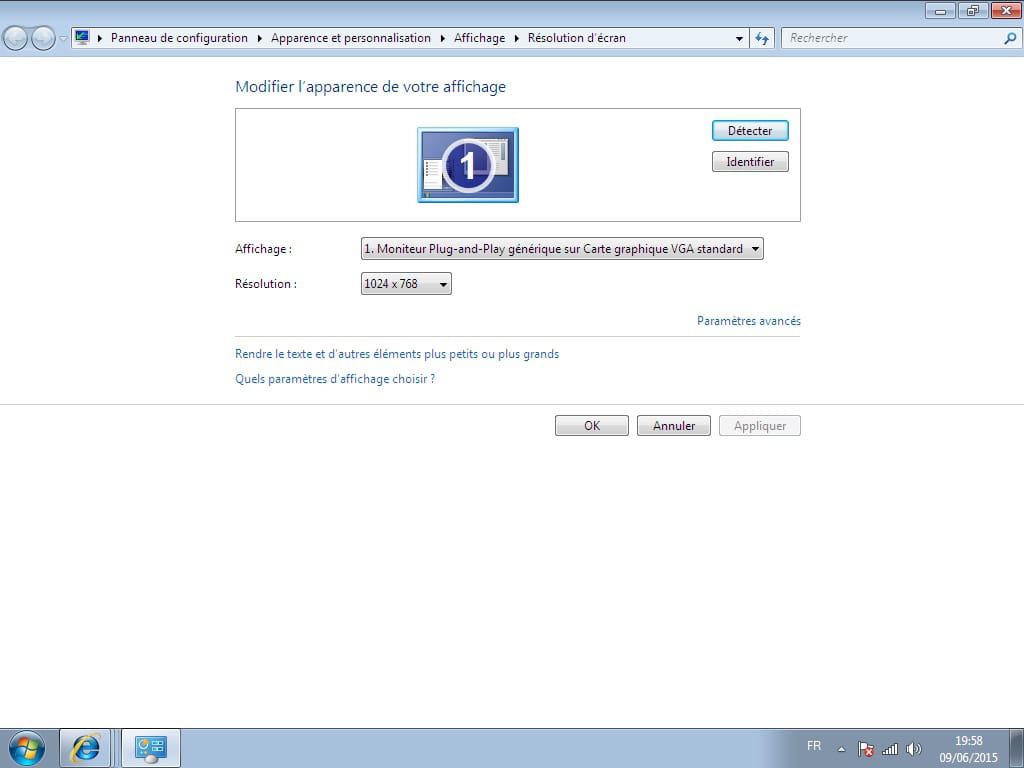Viewport: 1024px width, 768px height.
Task: Click Résolution d'écran breadcrumb
Action: pos(577,38)
